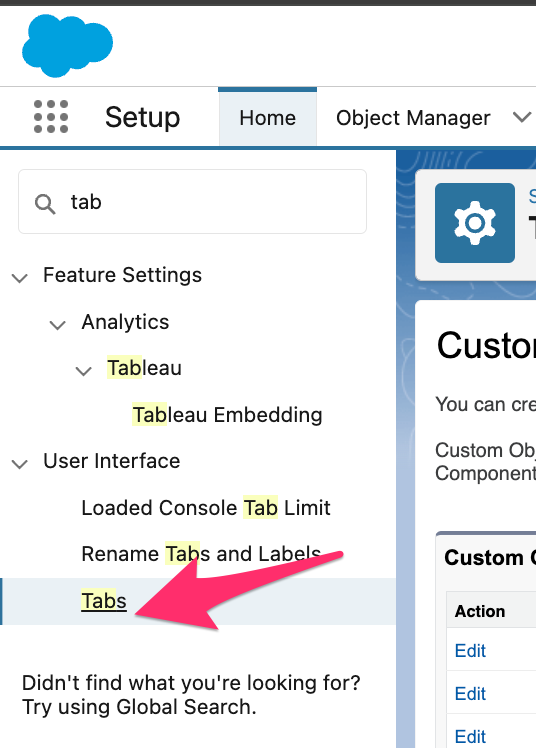Open Tableau Embedding settings
Viewport: 536px width, 748px height.
click(x=227, y=415)
